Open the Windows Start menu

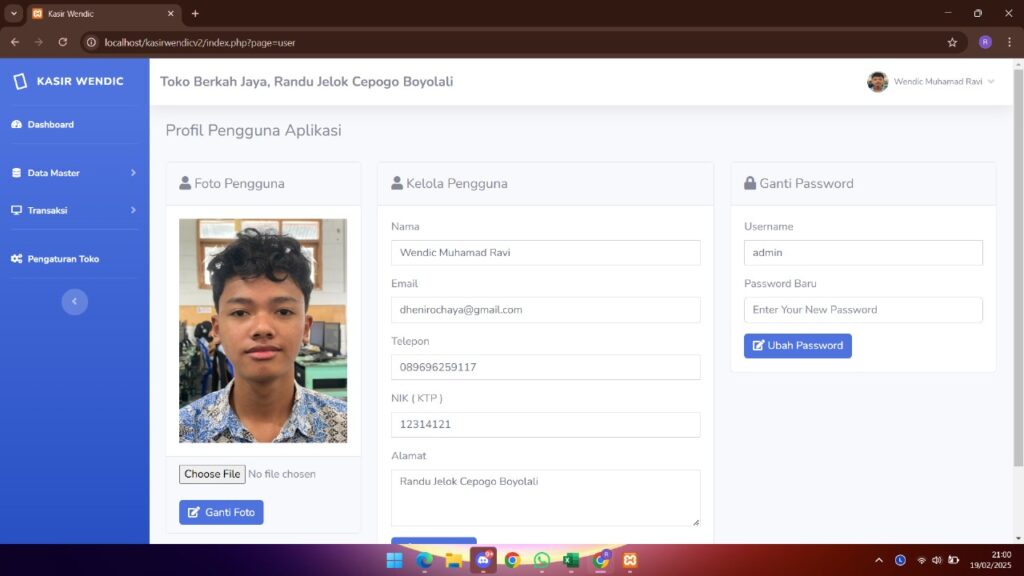[394, 560]
